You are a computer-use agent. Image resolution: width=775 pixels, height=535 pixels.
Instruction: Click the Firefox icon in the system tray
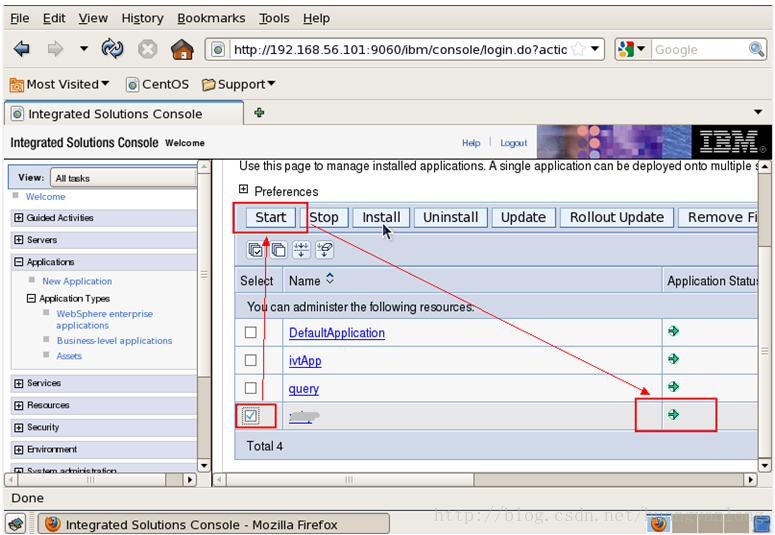pyautogui.click(x=659, y=524)
